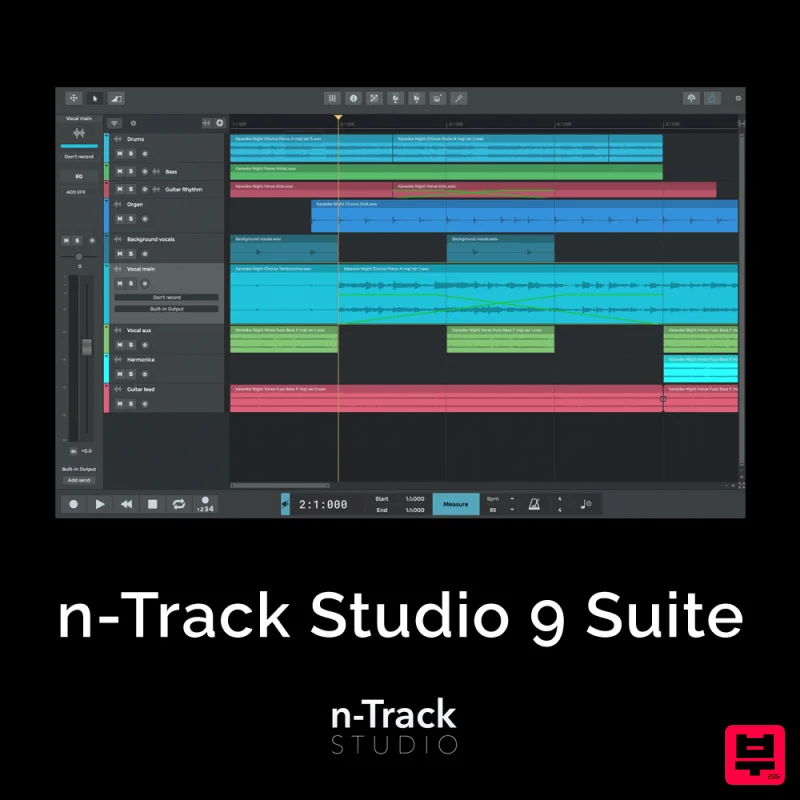Open the mixer from the top toolbar
Screen dimensions: 800x800
[x=331, y=98]
